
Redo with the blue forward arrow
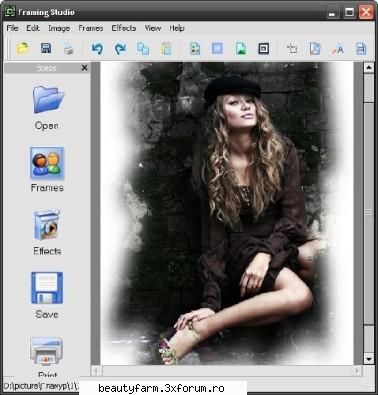pyautogui.click(x=120, y=49)
